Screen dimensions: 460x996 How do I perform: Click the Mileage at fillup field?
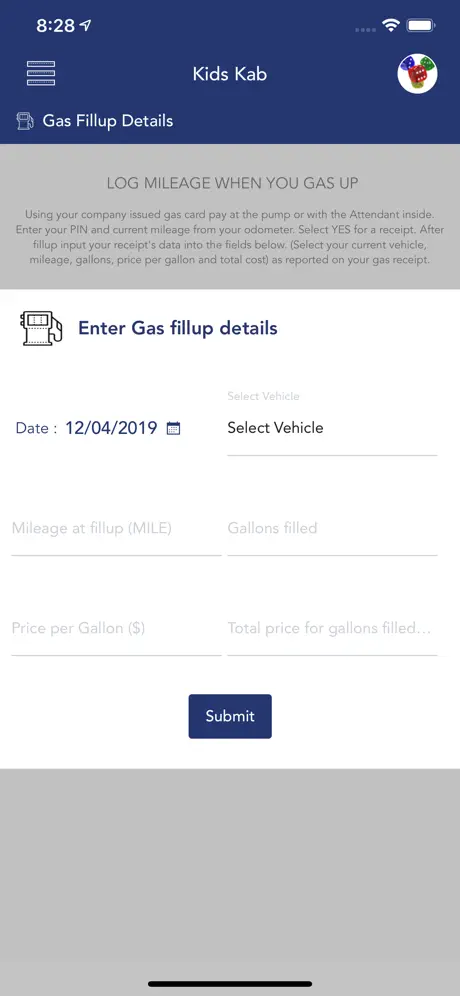point(116,528)
